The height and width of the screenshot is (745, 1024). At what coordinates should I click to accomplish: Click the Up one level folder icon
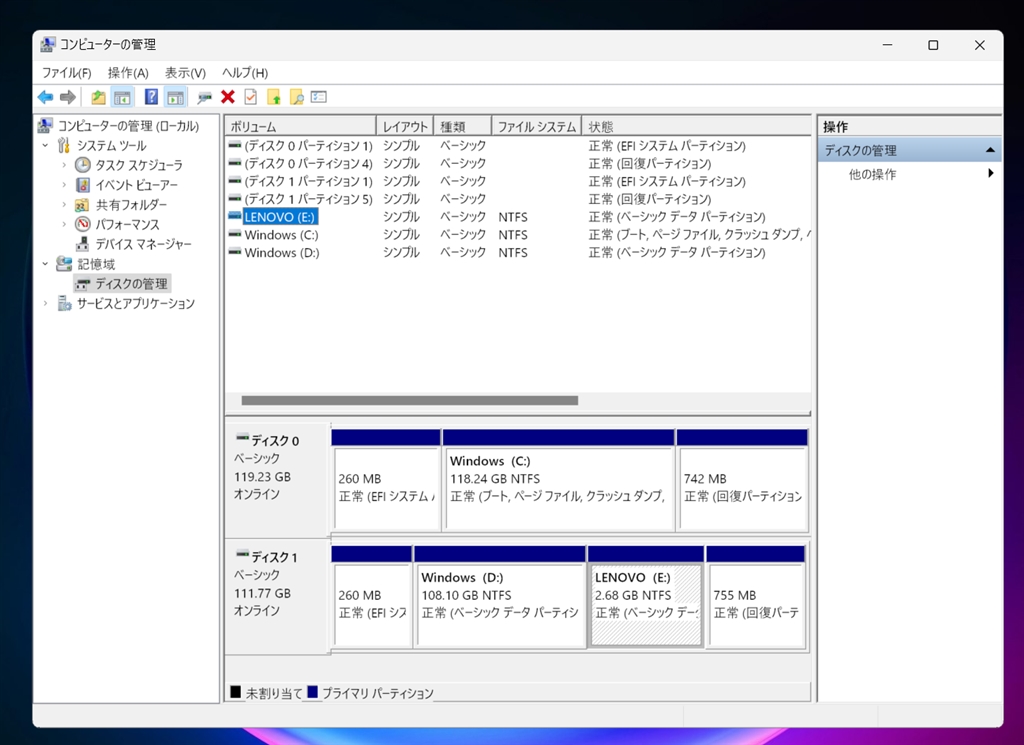pos(98,97)
